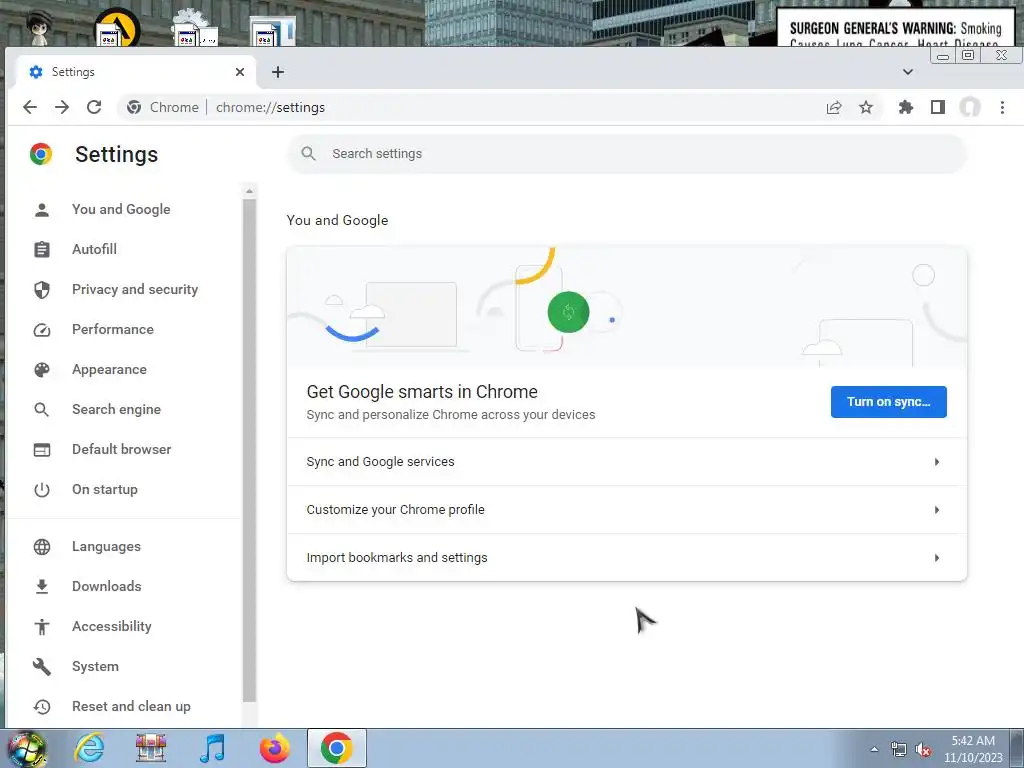Share this page using the share icon
Image resolution: width=1024 pixels, height=768 pixels.
834,108
